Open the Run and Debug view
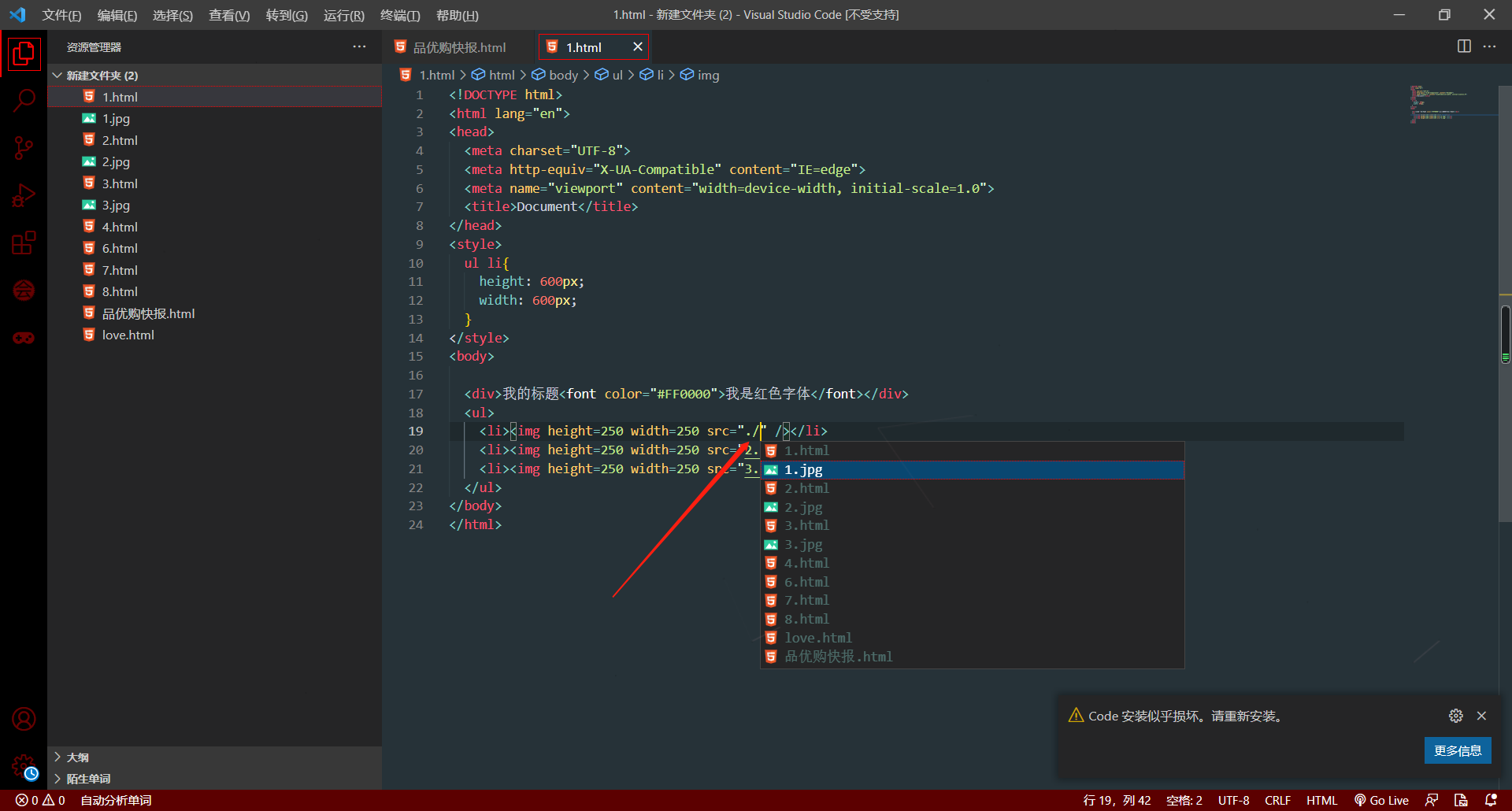The image size is (1512, 811). [x=24, y=194]
